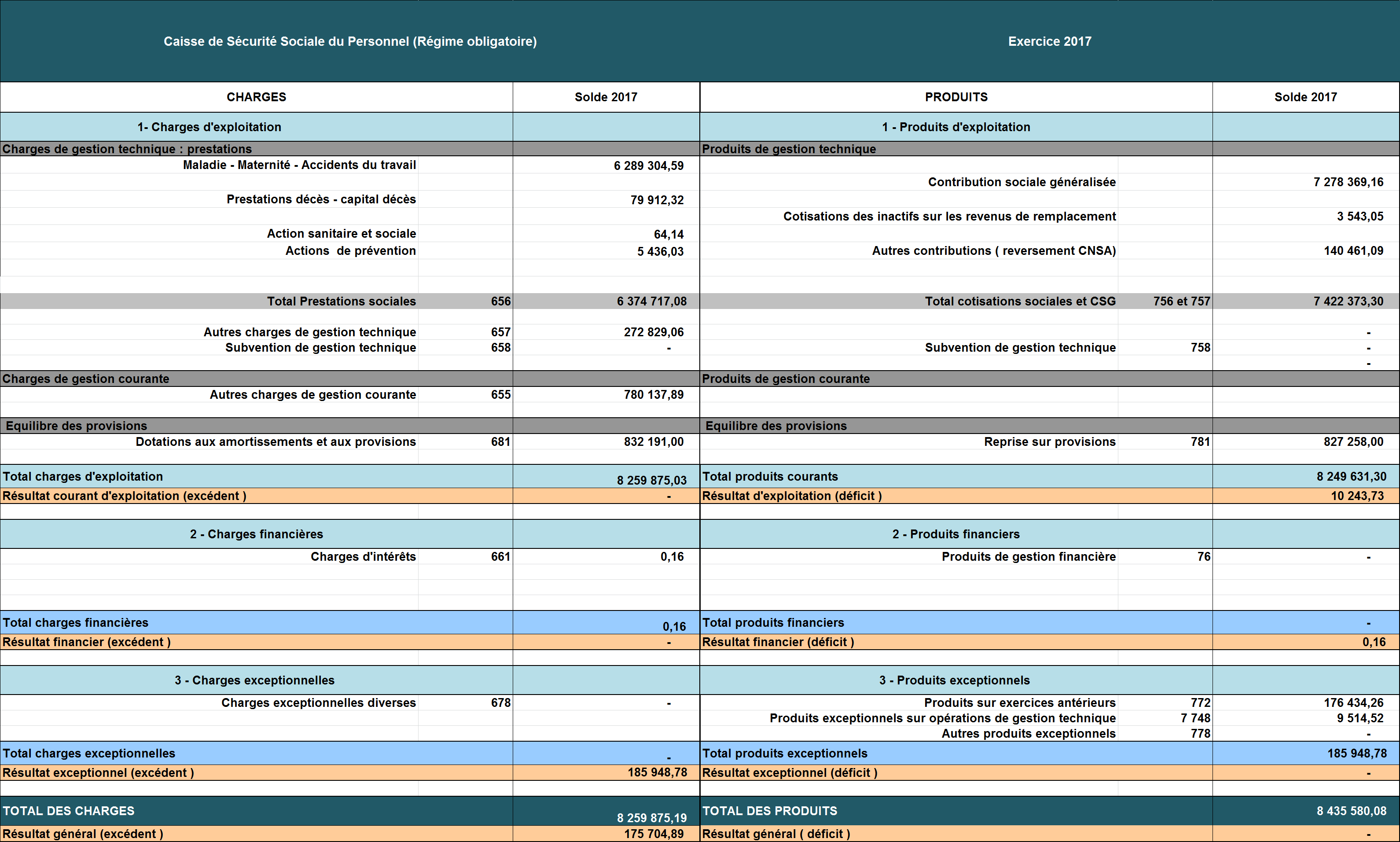The height and width of the screenshot is (842, 1400).
Task: Select Contribution sociale généralisée value 7 278 369,16
Action: click(x=1348, y=182)
